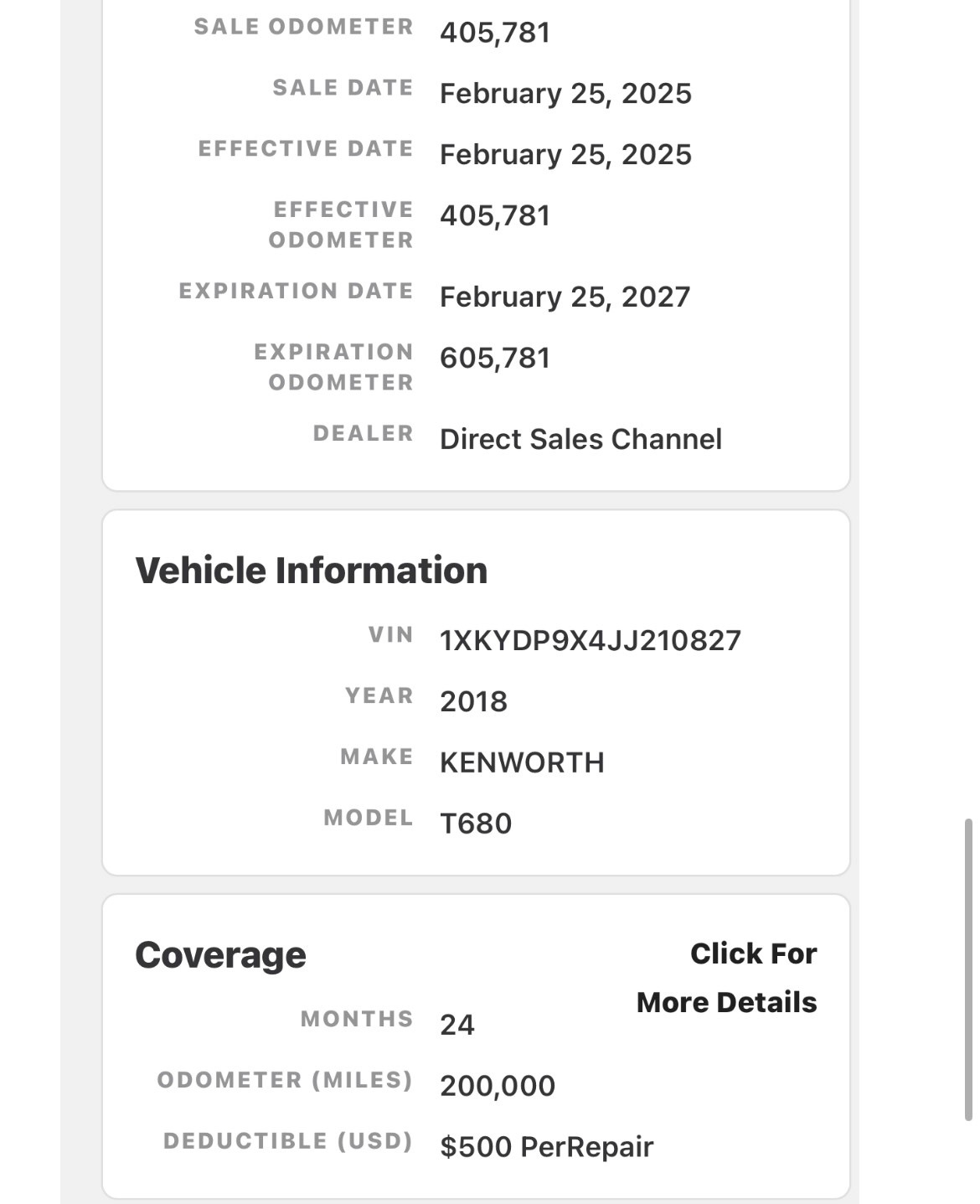Select the VIN number 1XKYDP9X4JJ210827
The image size is (980, 1204).
[591, 640]
